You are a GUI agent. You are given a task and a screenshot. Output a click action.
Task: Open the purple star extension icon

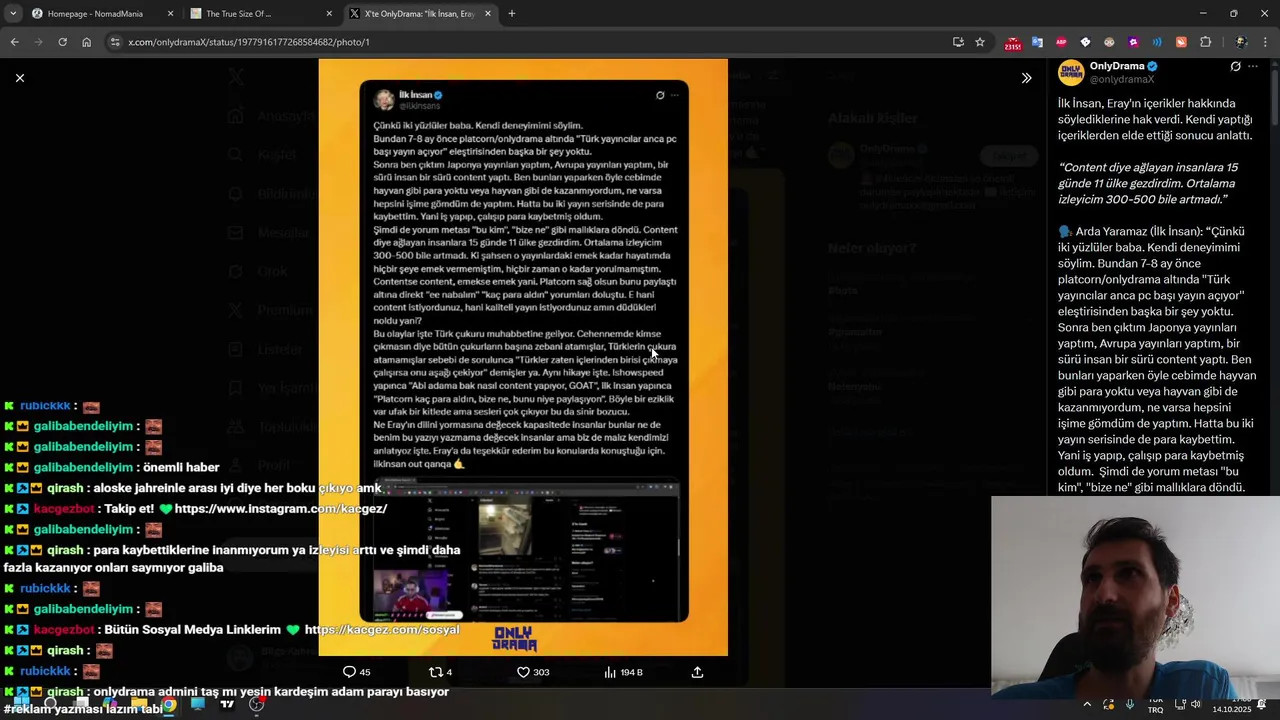(x=1133, y=42)
